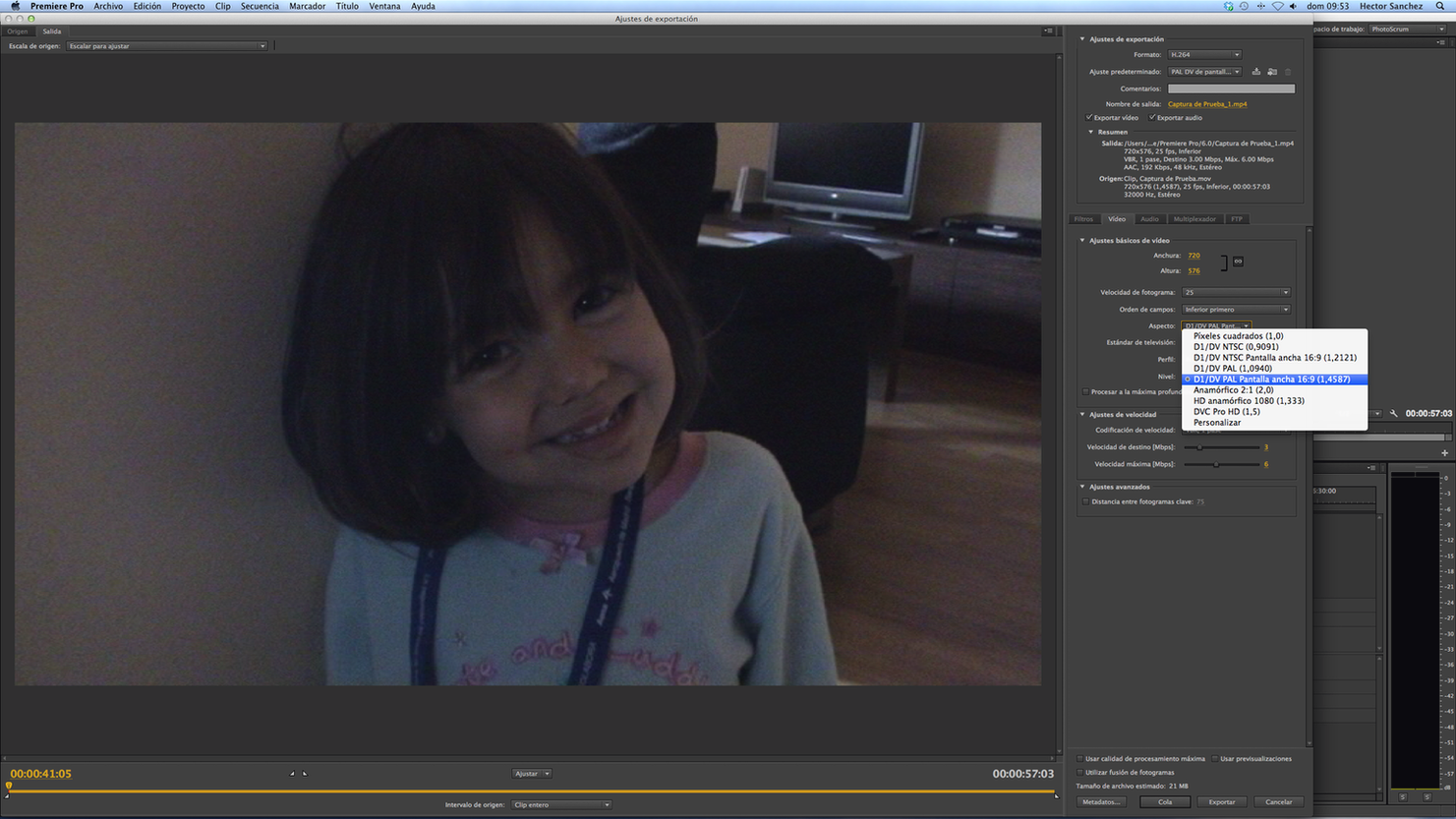Click the Cancelar button

point(1279,802)
